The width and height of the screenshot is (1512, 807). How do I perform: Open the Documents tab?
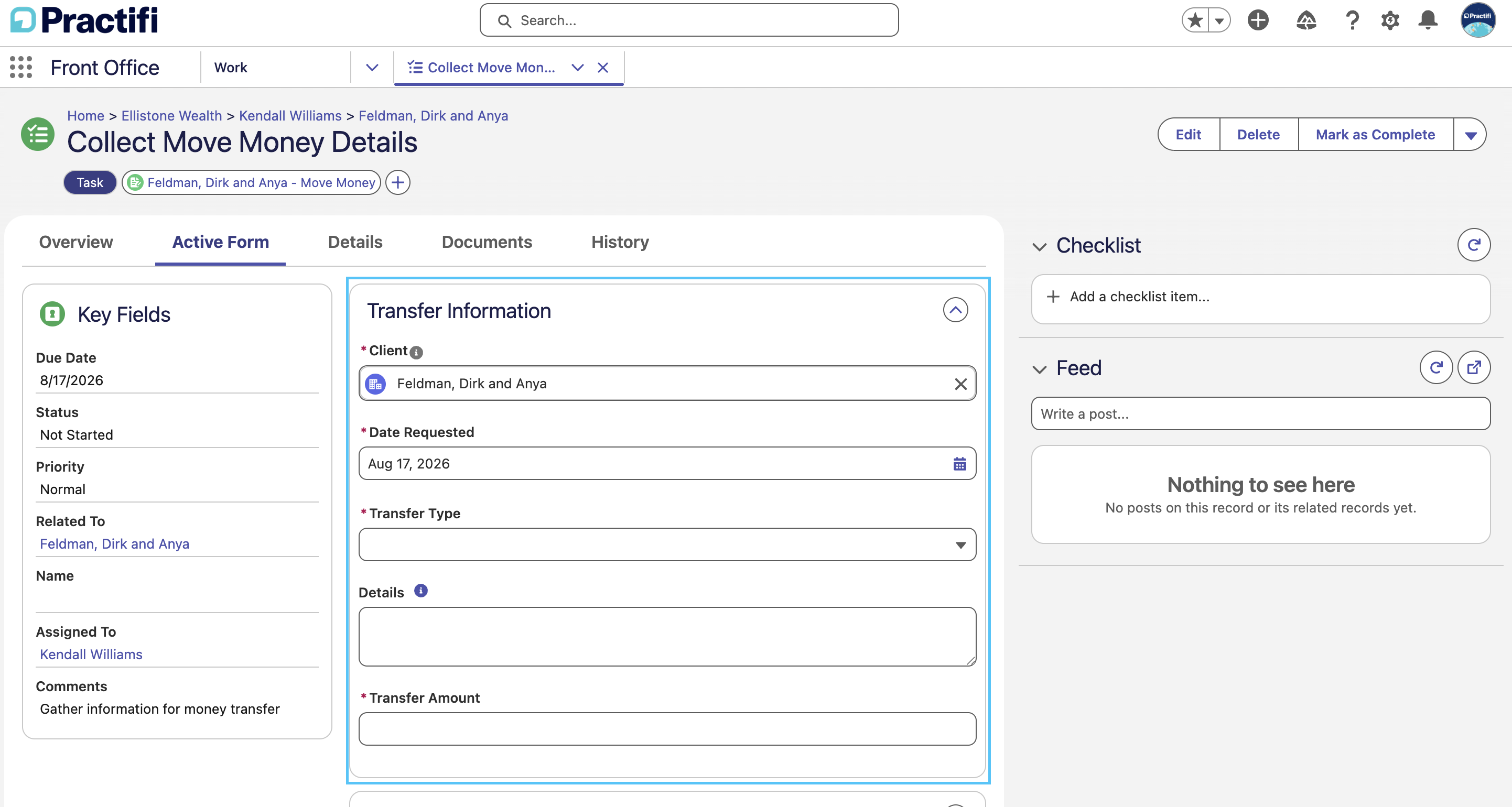click(487, 242)
